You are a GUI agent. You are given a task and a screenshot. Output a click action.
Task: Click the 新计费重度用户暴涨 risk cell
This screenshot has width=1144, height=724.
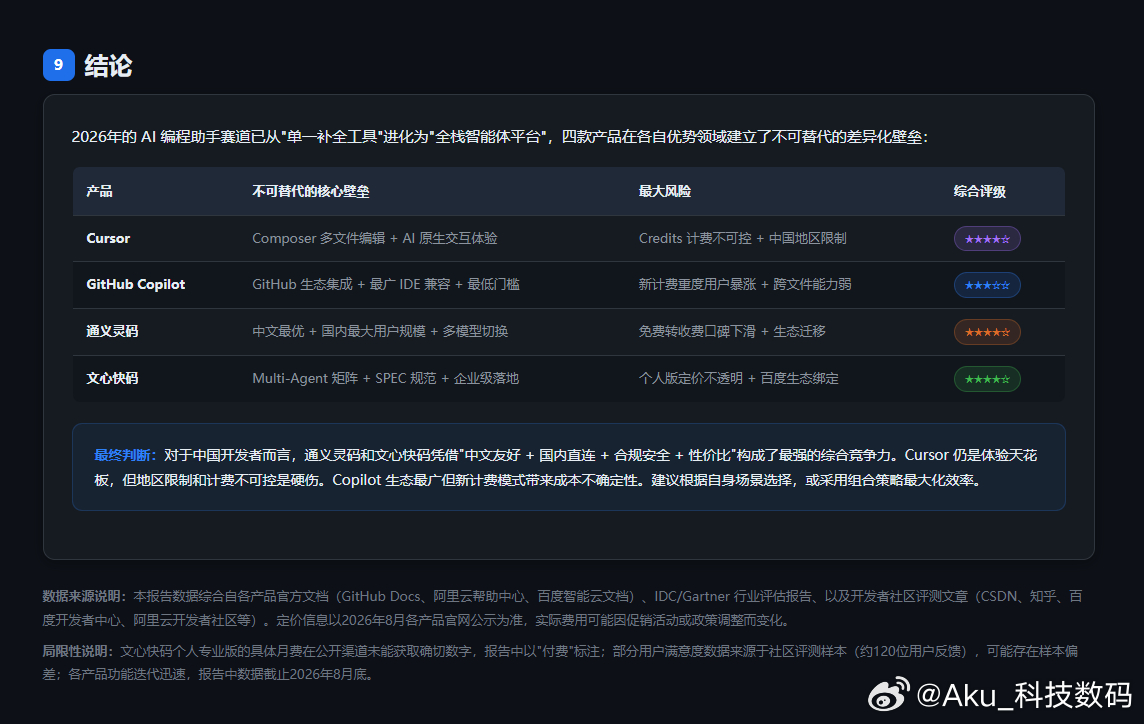coord(745,285)
